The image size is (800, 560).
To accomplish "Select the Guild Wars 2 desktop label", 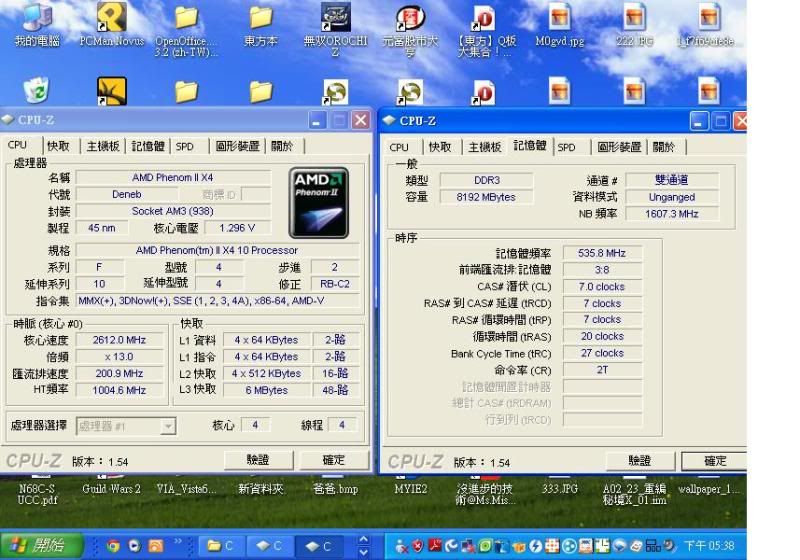I will pos(111,489).
